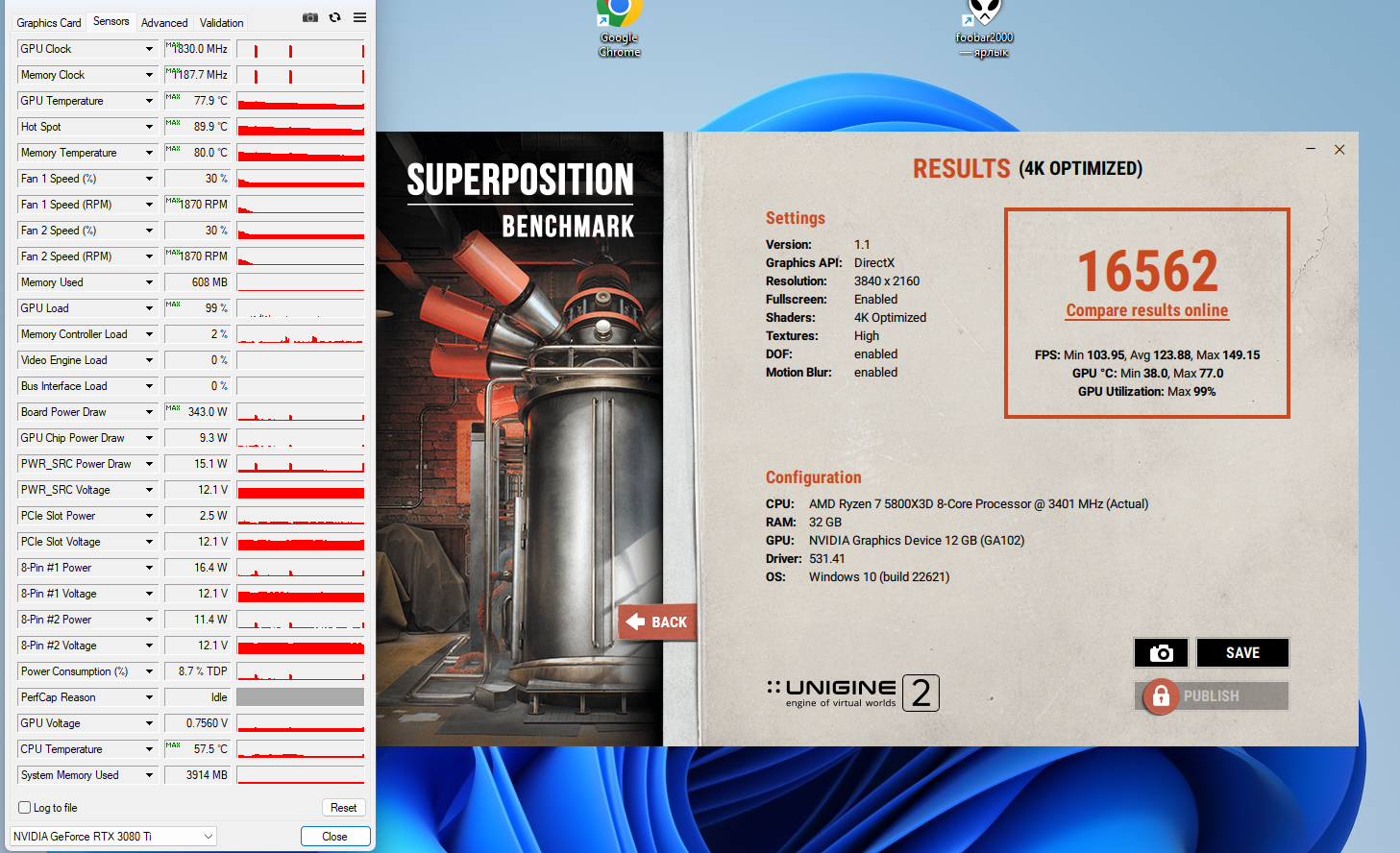Switch to the Advanced tab
This screenshot has height=853, width=1400.
164,23
